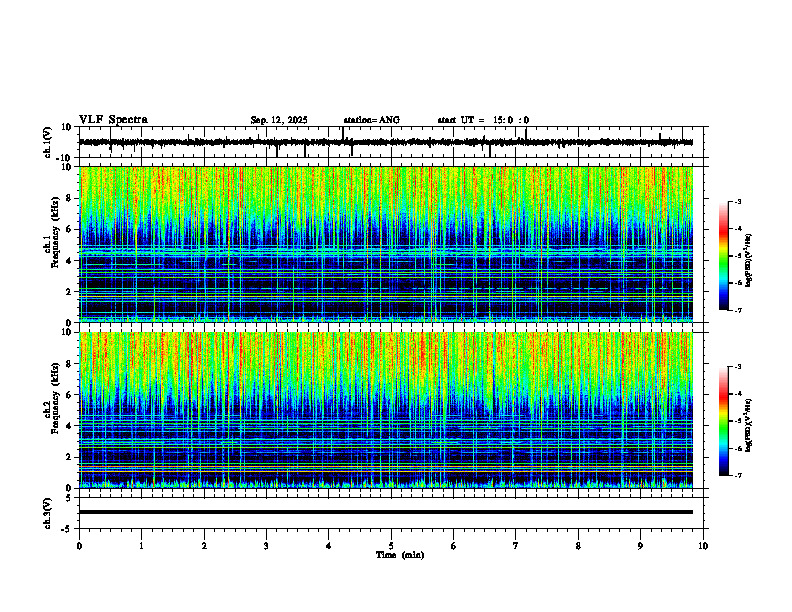This screenshot has width=792, height=612.
Task: Click the ch.1 spectrogram color scale bar
Action: point(724,256)
